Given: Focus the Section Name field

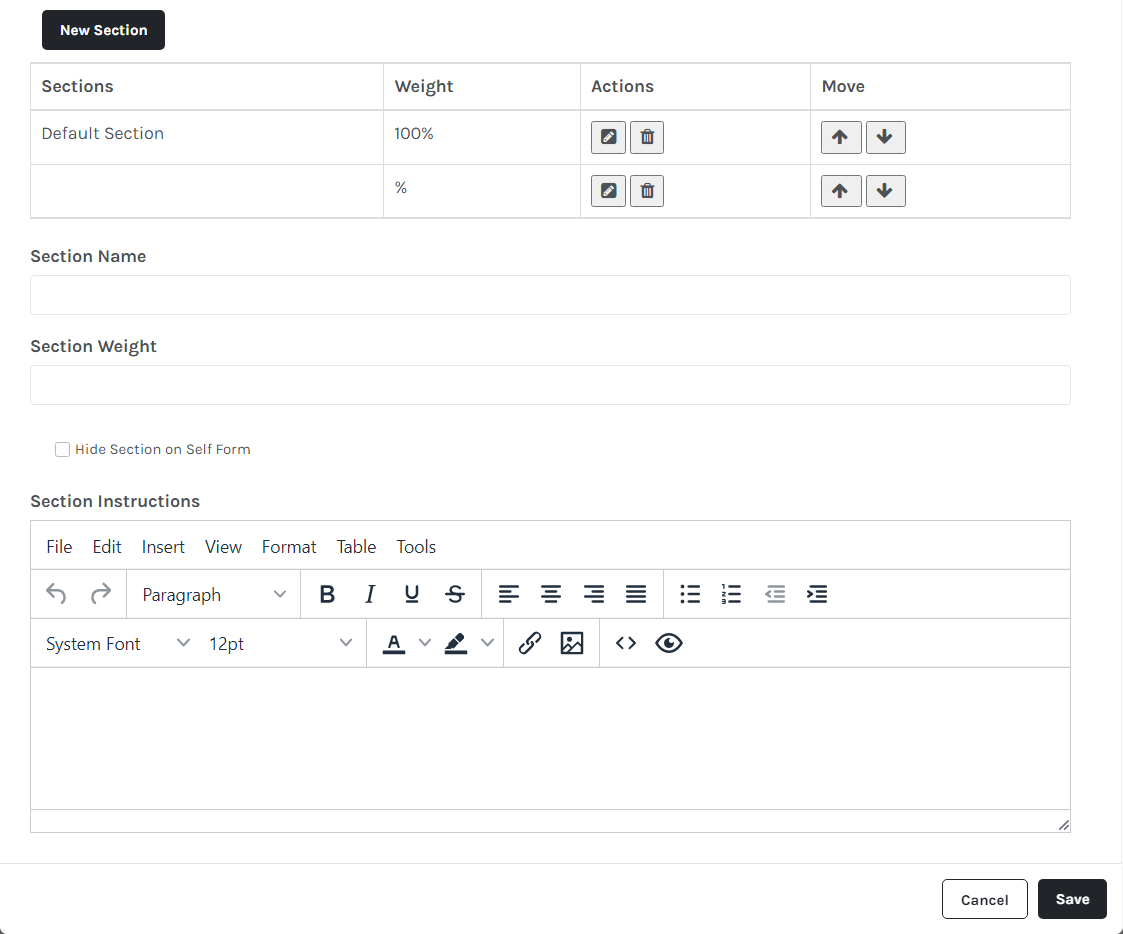Looking at the screenshot, I should point(550,295).
